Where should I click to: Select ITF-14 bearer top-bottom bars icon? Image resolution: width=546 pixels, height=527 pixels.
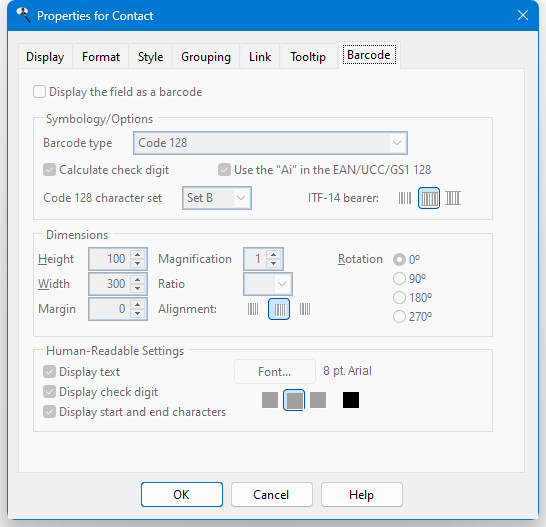click(x=453, y=198)
